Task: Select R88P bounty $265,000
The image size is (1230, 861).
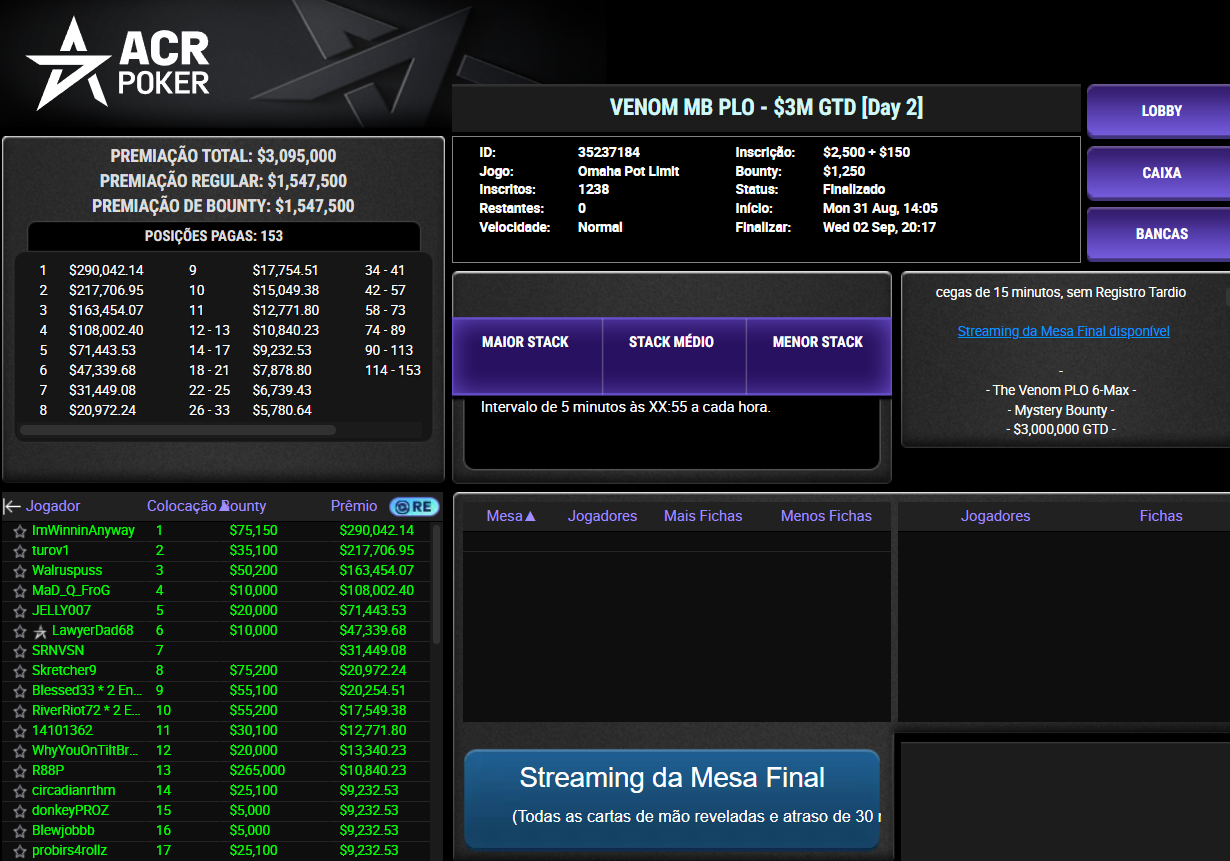Action: (257, 771)
